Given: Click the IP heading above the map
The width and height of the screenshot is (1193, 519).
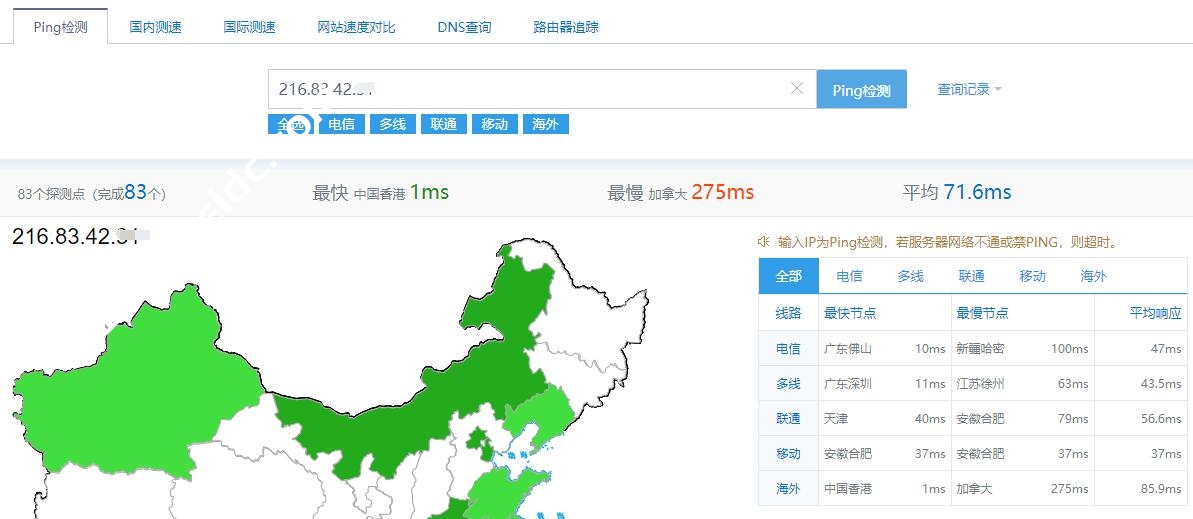Looking at the screenshot, I should coord(80,237).
